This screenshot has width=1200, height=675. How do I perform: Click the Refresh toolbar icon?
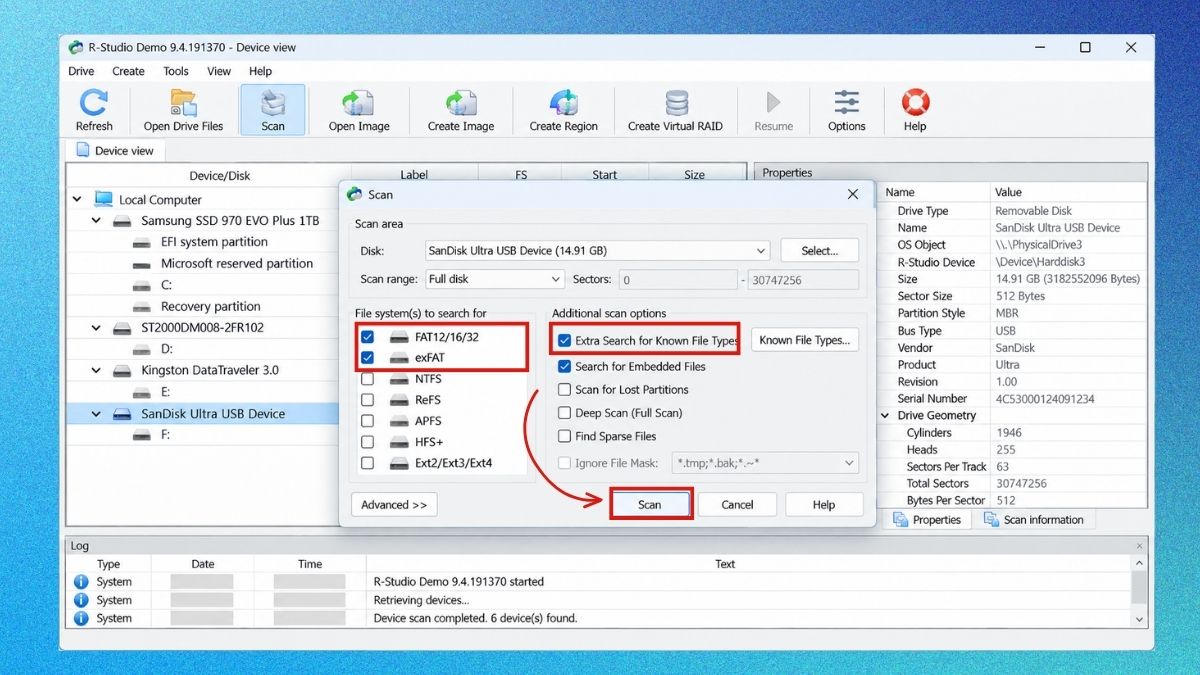[x=94, y=103]
